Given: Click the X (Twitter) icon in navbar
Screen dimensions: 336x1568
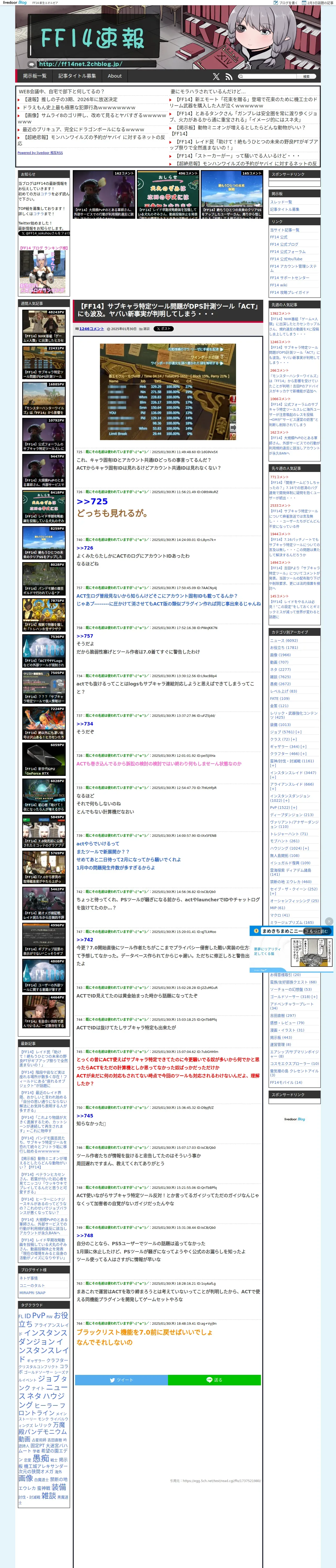Looking at the screenshot, I should tap(216, 77).
